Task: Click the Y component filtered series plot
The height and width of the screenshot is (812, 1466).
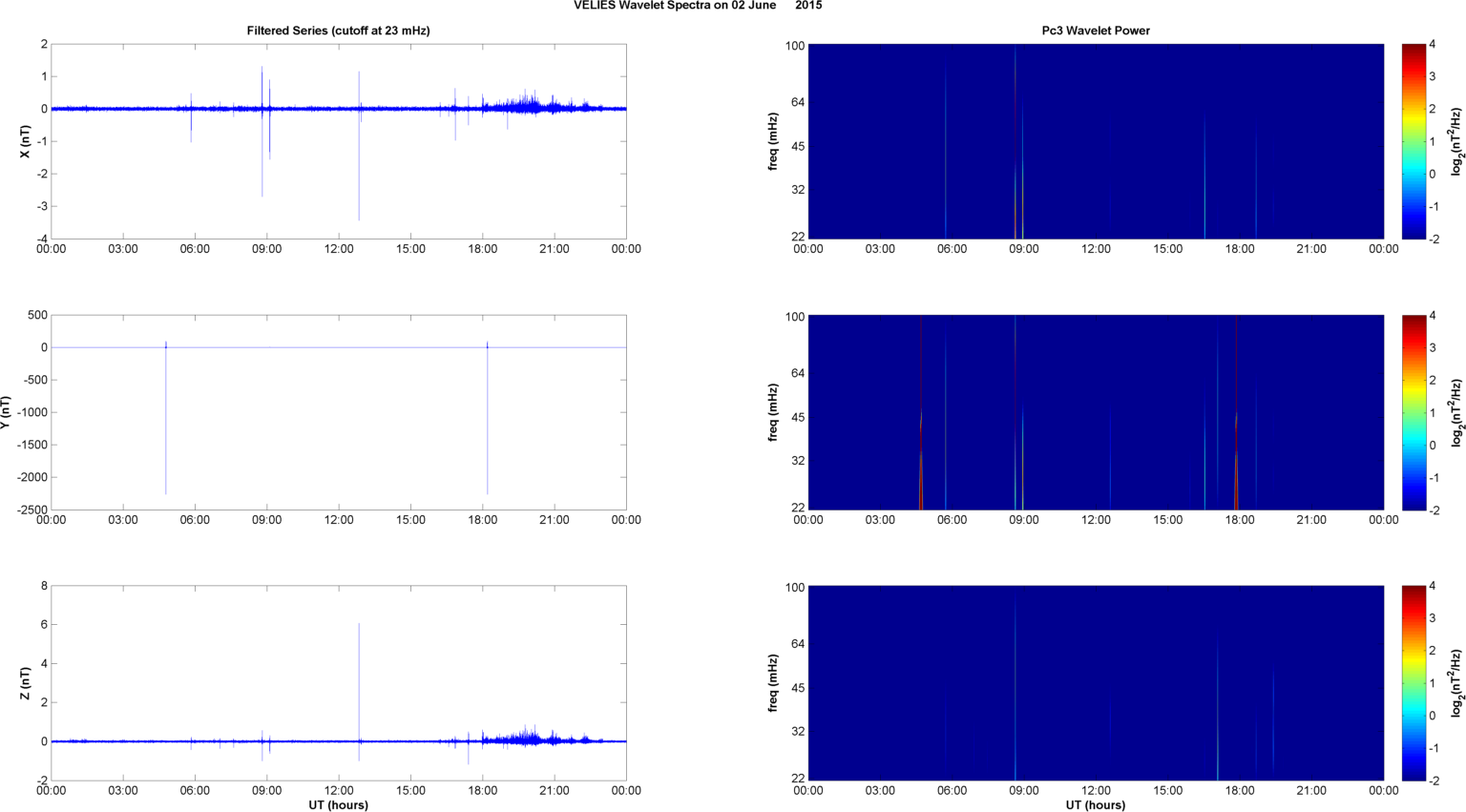Action: (339, 412)
